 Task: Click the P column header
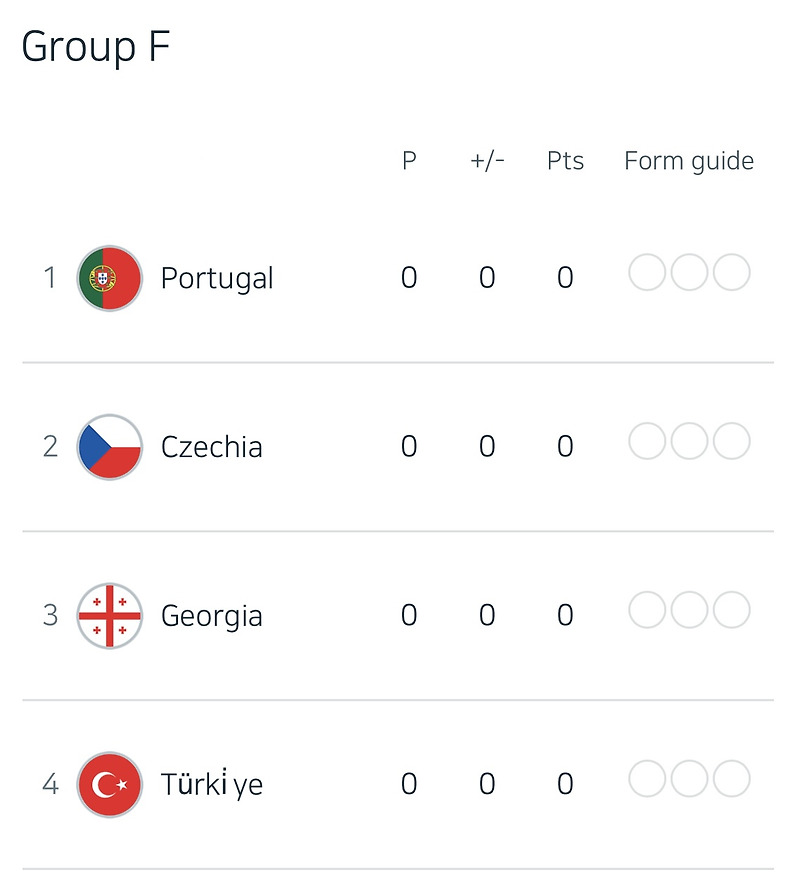409,161
